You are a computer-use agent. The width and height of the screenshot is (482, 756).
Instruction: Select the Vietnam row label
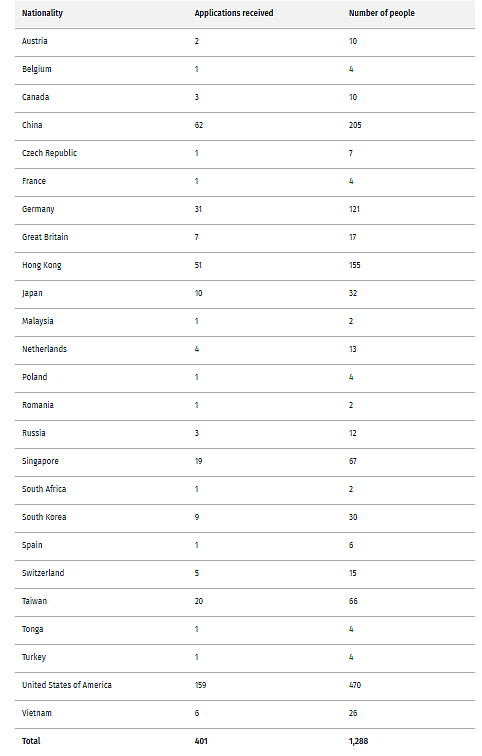(x=37, y=713)
